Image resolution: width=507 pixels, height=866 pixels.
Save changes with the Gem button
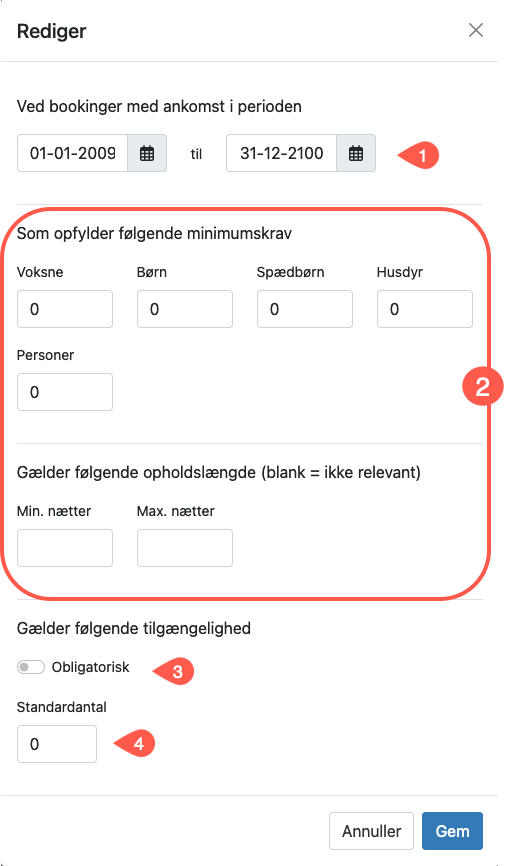[452, 831]
